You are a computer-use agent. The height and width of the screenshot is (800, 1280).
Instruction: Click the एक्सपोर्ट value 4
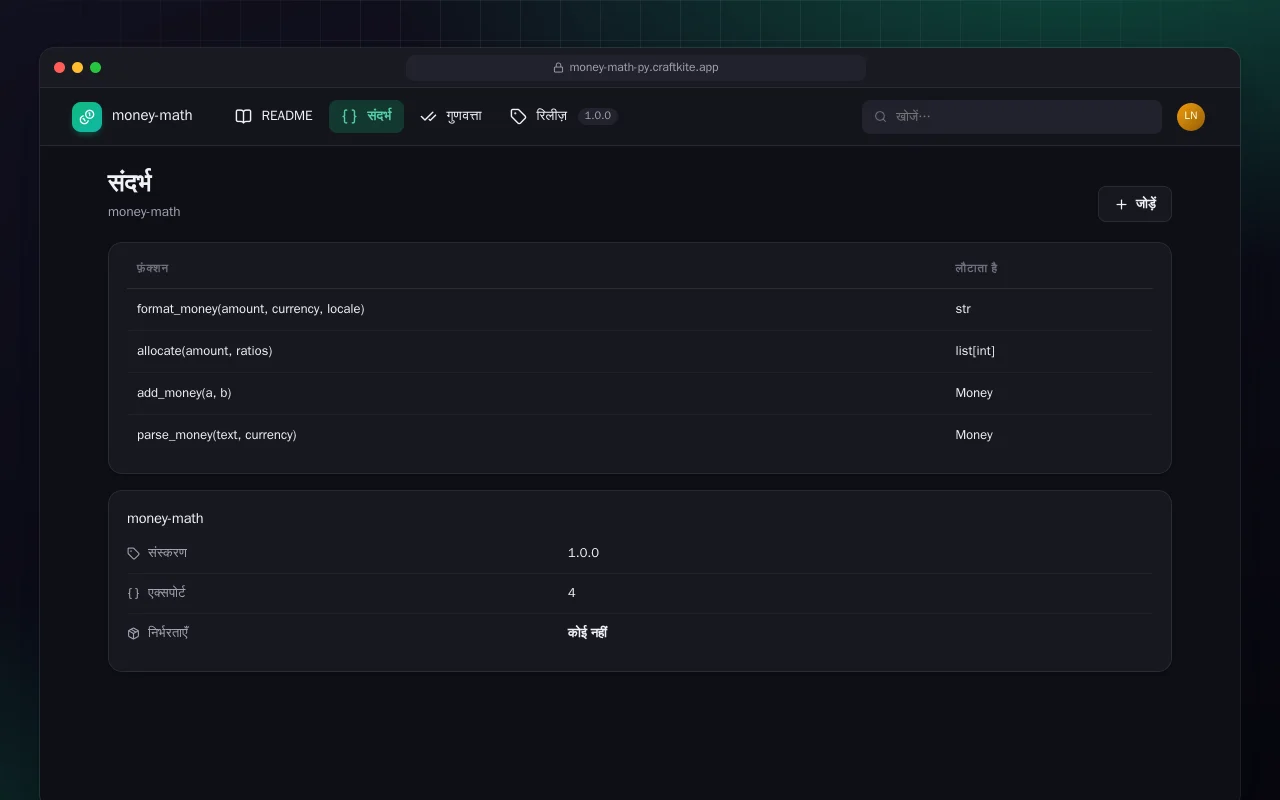pos(572,593)
